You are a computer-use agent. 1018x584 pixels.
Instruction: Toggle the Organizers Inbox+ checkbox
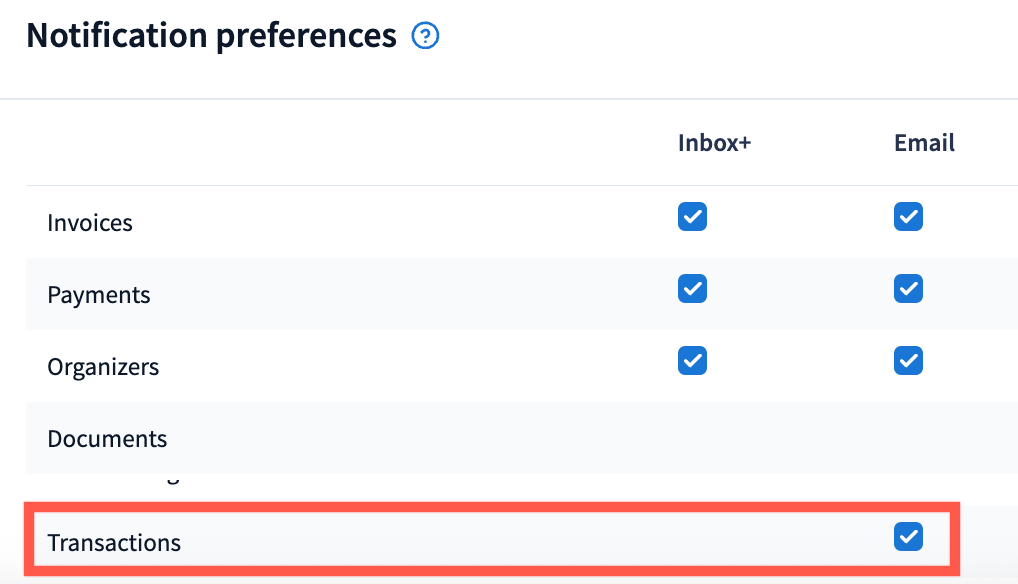(692, 361)
